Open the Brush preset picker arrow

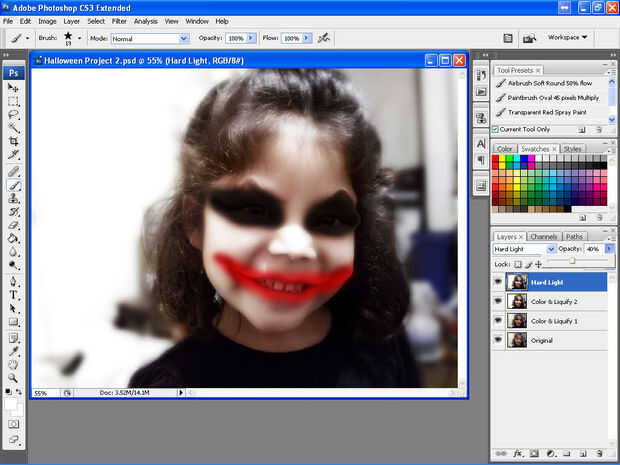79,38
